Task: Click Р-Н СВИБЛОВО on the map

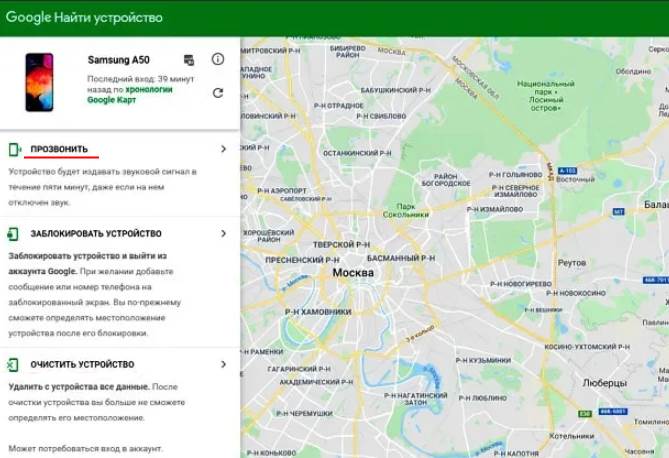Action: click(381, 116)
